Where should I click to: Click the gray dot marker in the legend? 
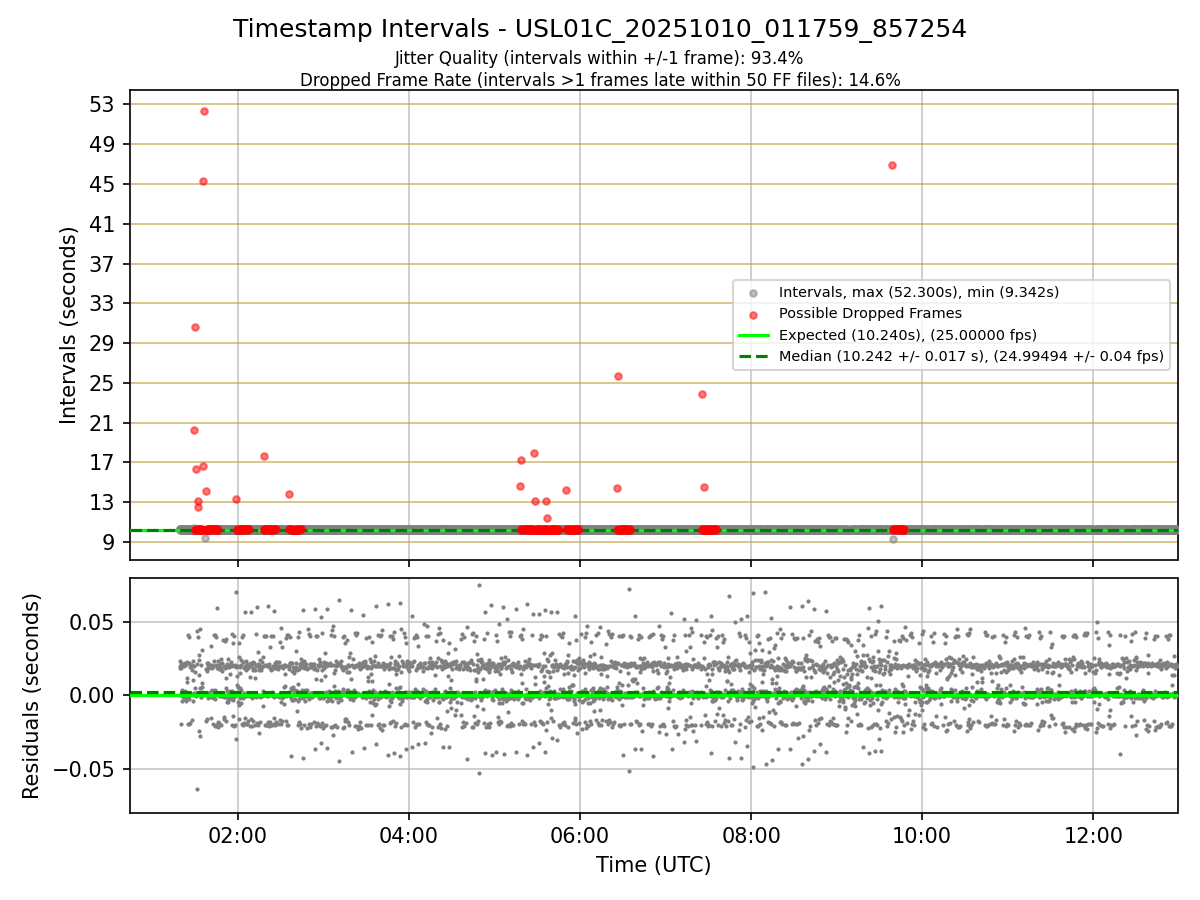click(x=753, y=293)
